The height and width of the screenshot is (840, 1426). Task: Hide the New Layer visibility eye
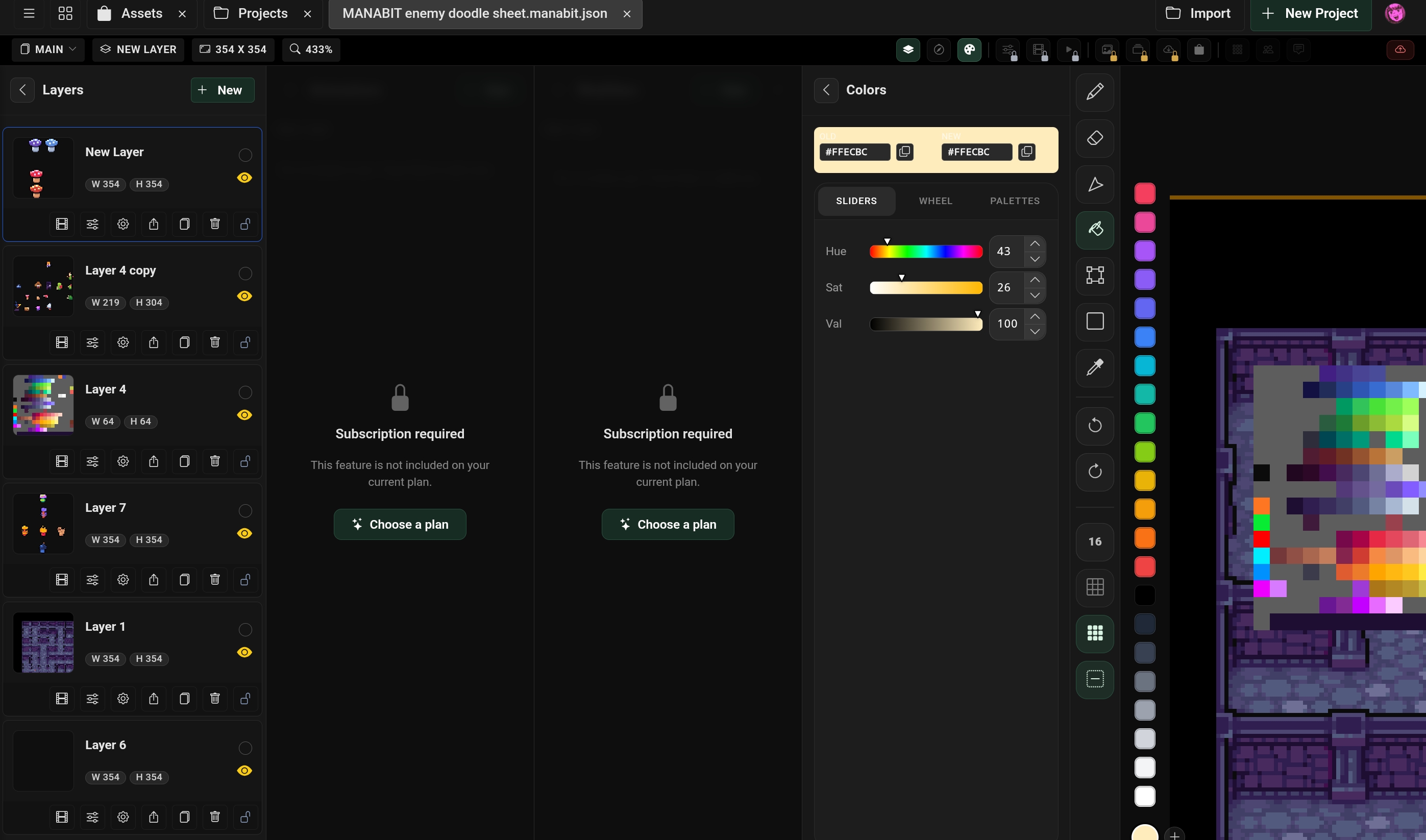[244, 178]
